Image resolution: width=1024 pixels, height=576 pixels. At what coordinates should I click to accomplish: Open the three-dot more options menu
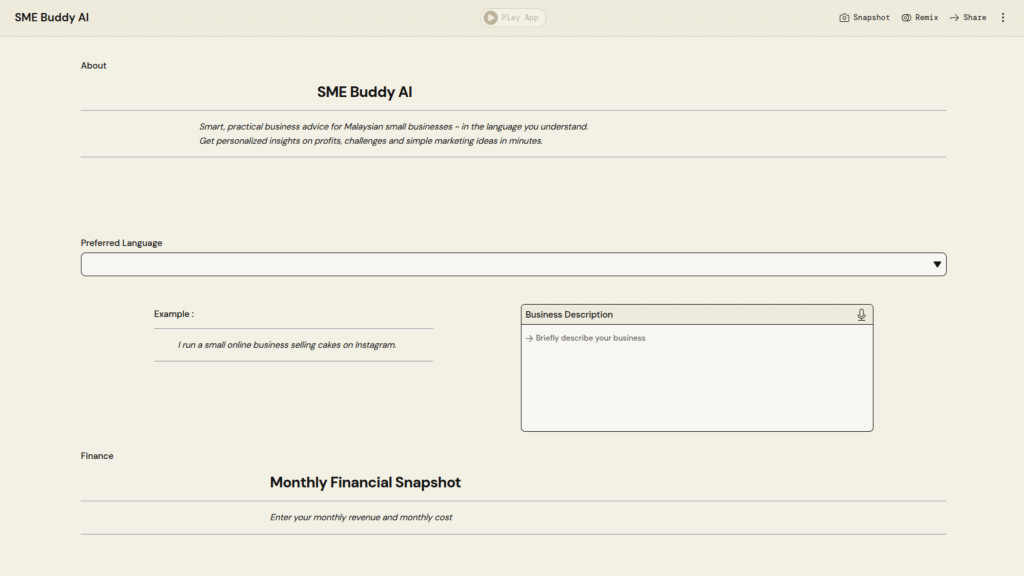1003,18
